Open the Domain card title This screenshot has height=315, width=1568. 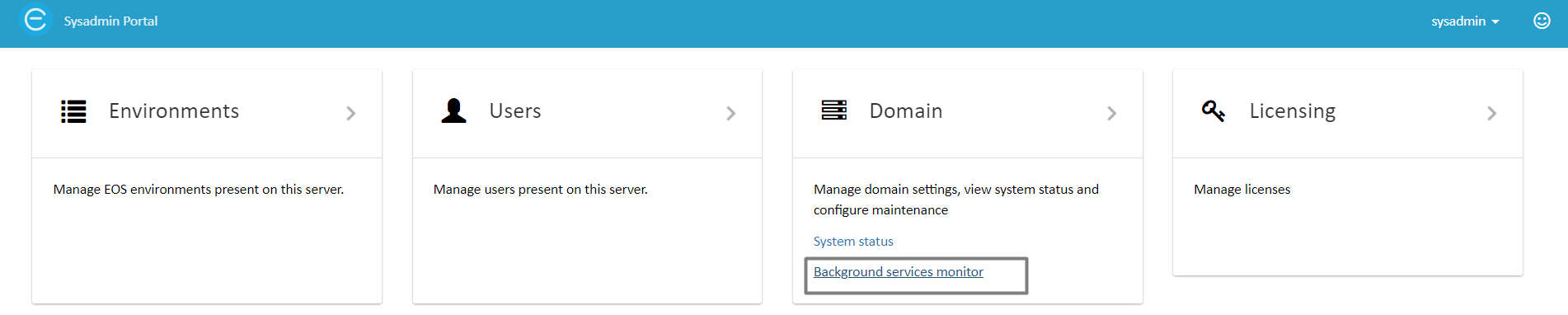coord(906,111)
